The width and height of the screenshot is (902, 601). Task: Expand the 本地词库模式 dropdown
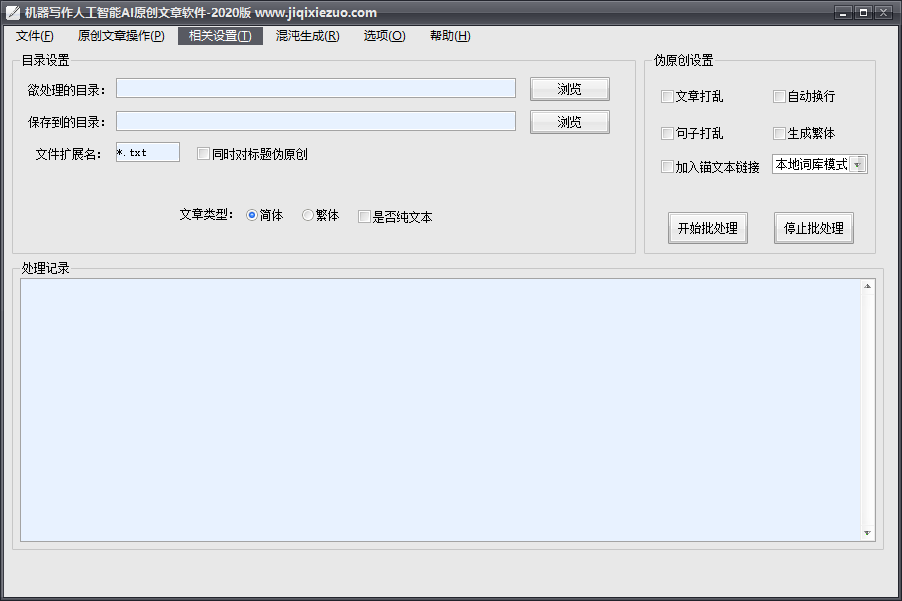point(857,165)
